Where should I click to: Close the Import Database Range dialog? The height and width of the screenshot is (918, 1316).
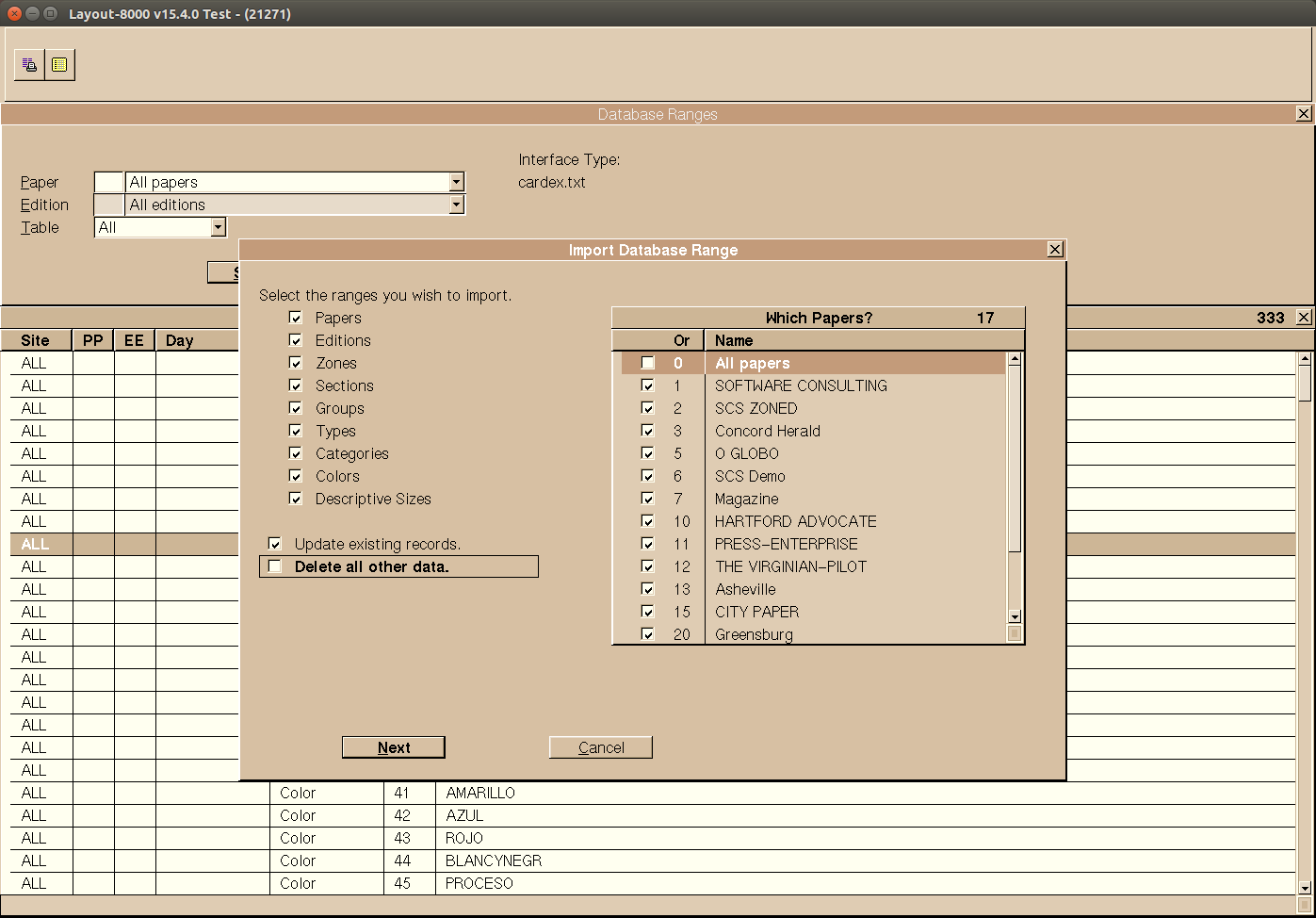pyautogui.click(x=1055, y=250)
